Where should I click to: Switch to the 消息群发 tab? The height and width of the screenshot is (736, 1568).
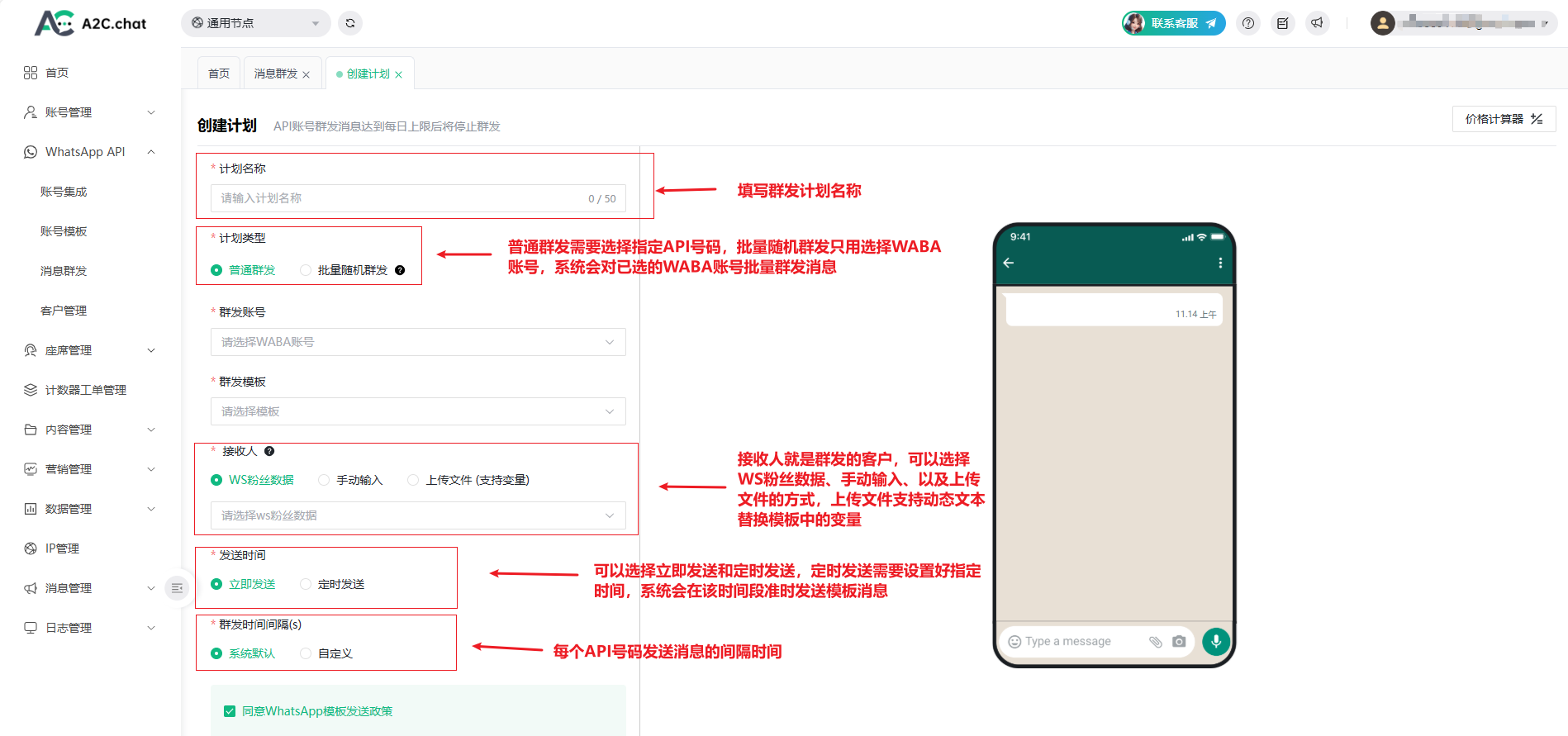click(x=275, y=74)
